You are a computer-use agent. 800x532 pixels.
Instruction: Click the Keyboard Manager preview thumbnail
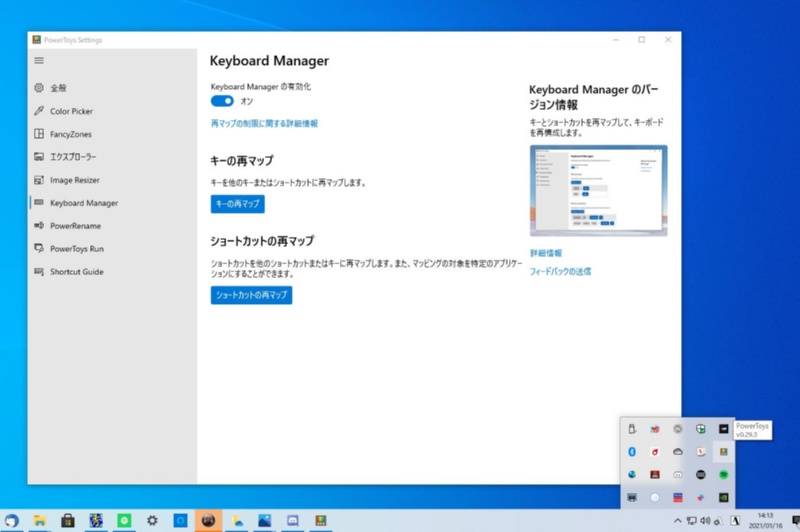(598, 190)
